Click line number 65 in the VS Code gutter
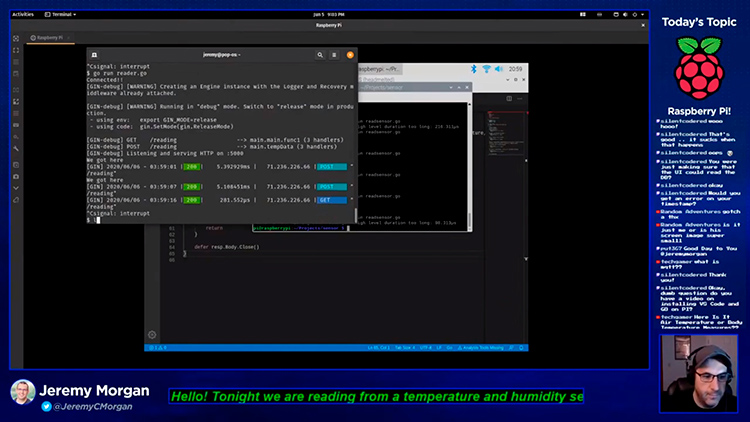Screen dimensions: 750x422 (172, 254)
